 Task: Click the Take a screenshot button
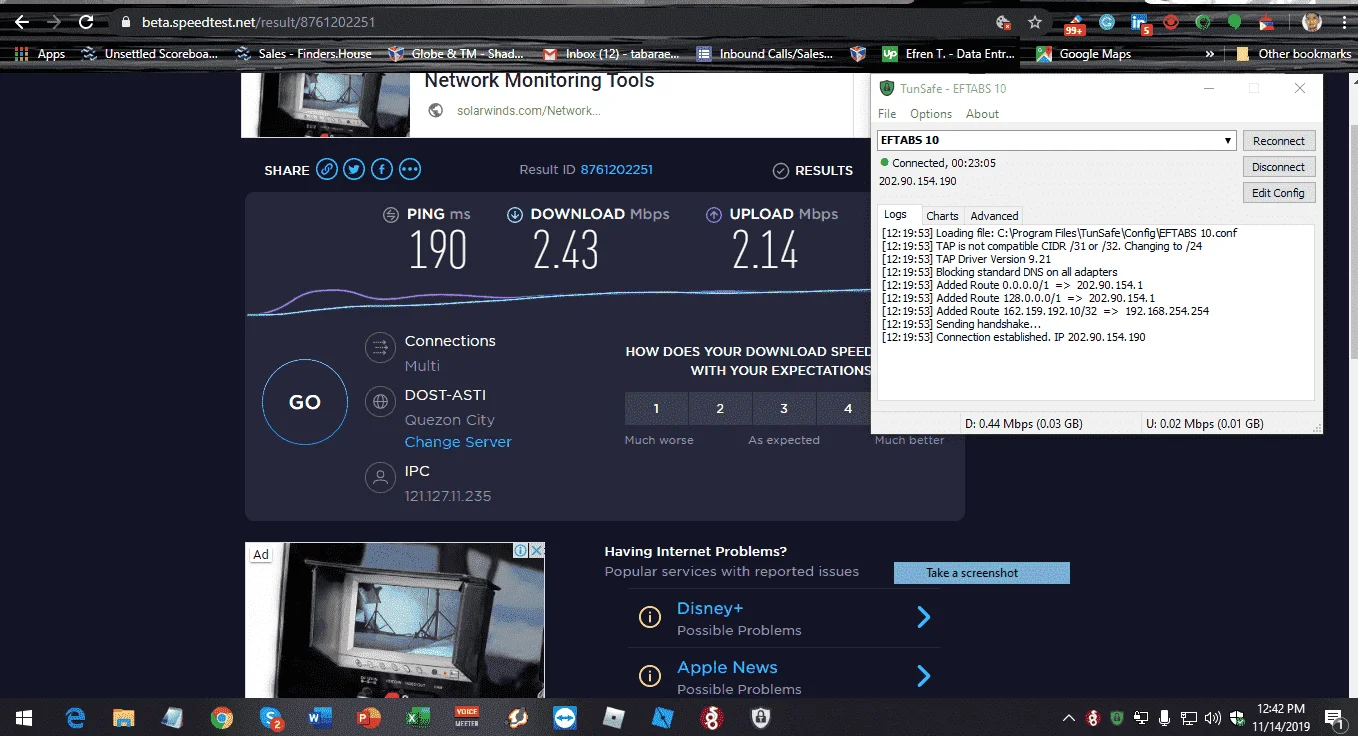point(982,573)
